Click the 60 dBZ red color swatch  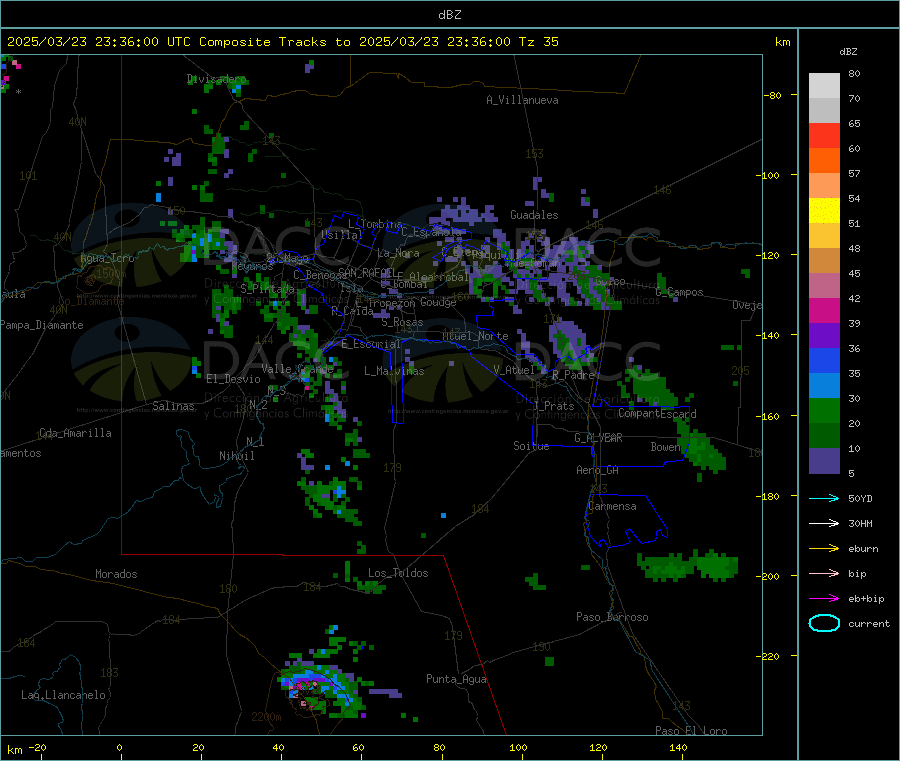[x=824, y=135]
